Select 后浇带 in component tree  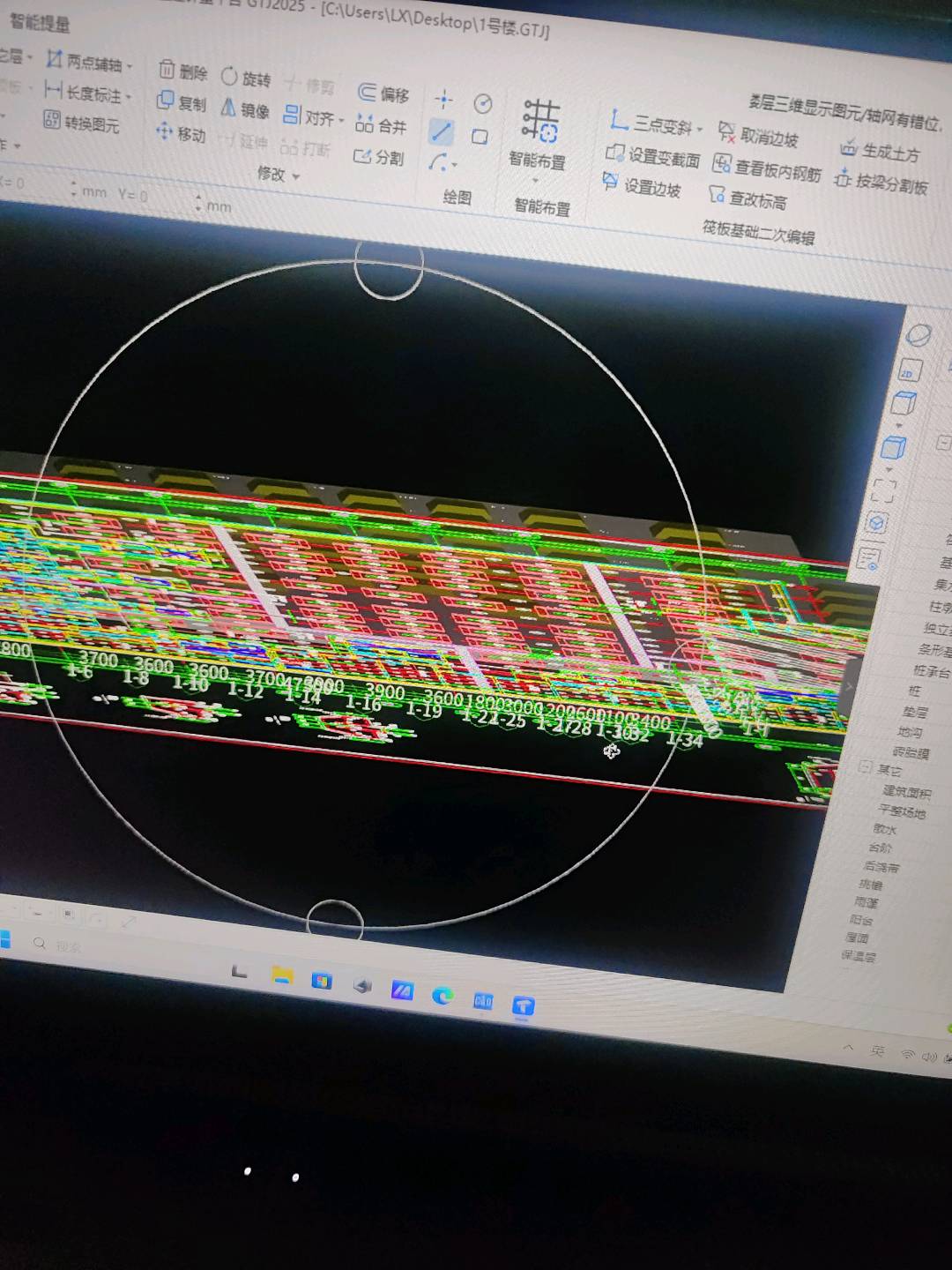(x=881, y=867)
